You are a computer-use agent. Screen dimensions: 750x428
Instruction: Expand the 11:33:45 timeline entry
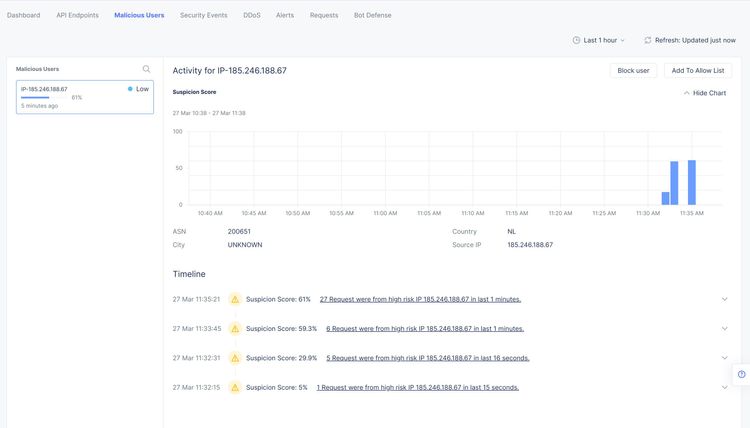(x=724, y=328)
